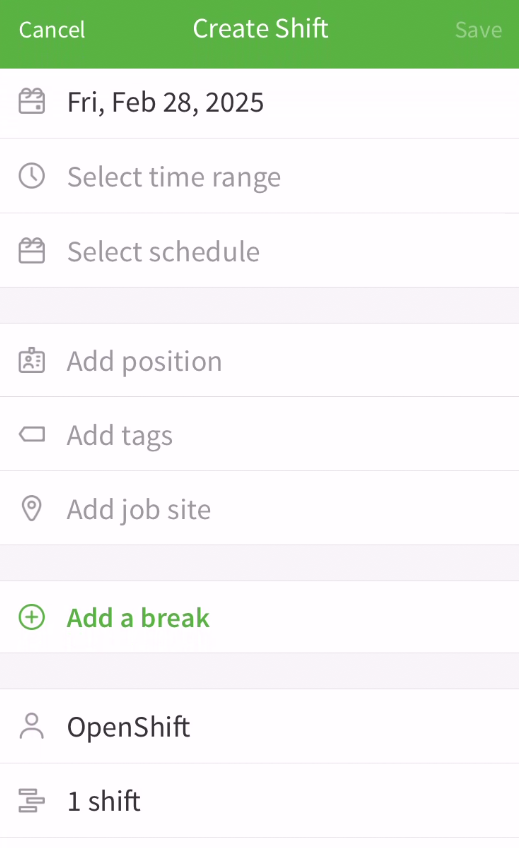Tap the stacked bars shift count icon
Screen dimensions: 519x848
(32, 800)
